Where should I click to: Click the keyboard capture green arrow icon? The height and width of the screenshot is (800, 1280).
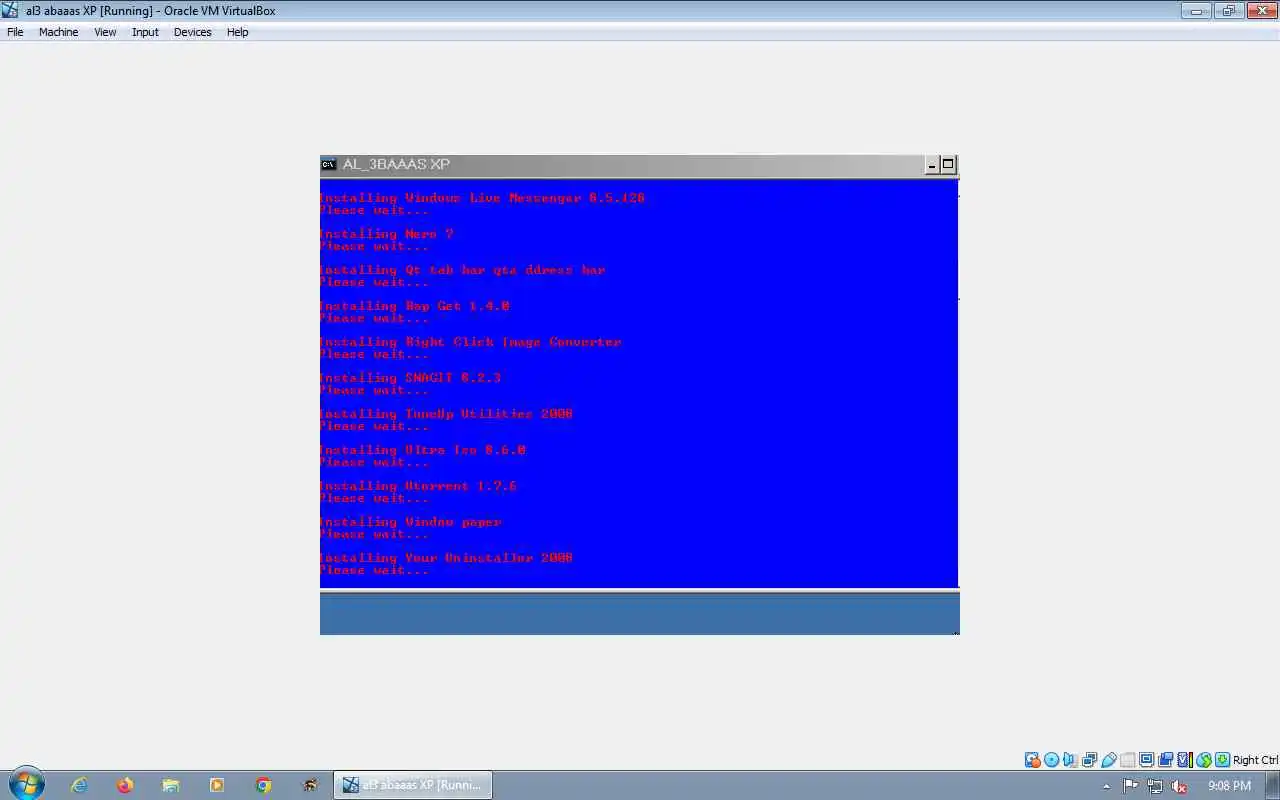pyautogui.click(x=1223, y=760)
